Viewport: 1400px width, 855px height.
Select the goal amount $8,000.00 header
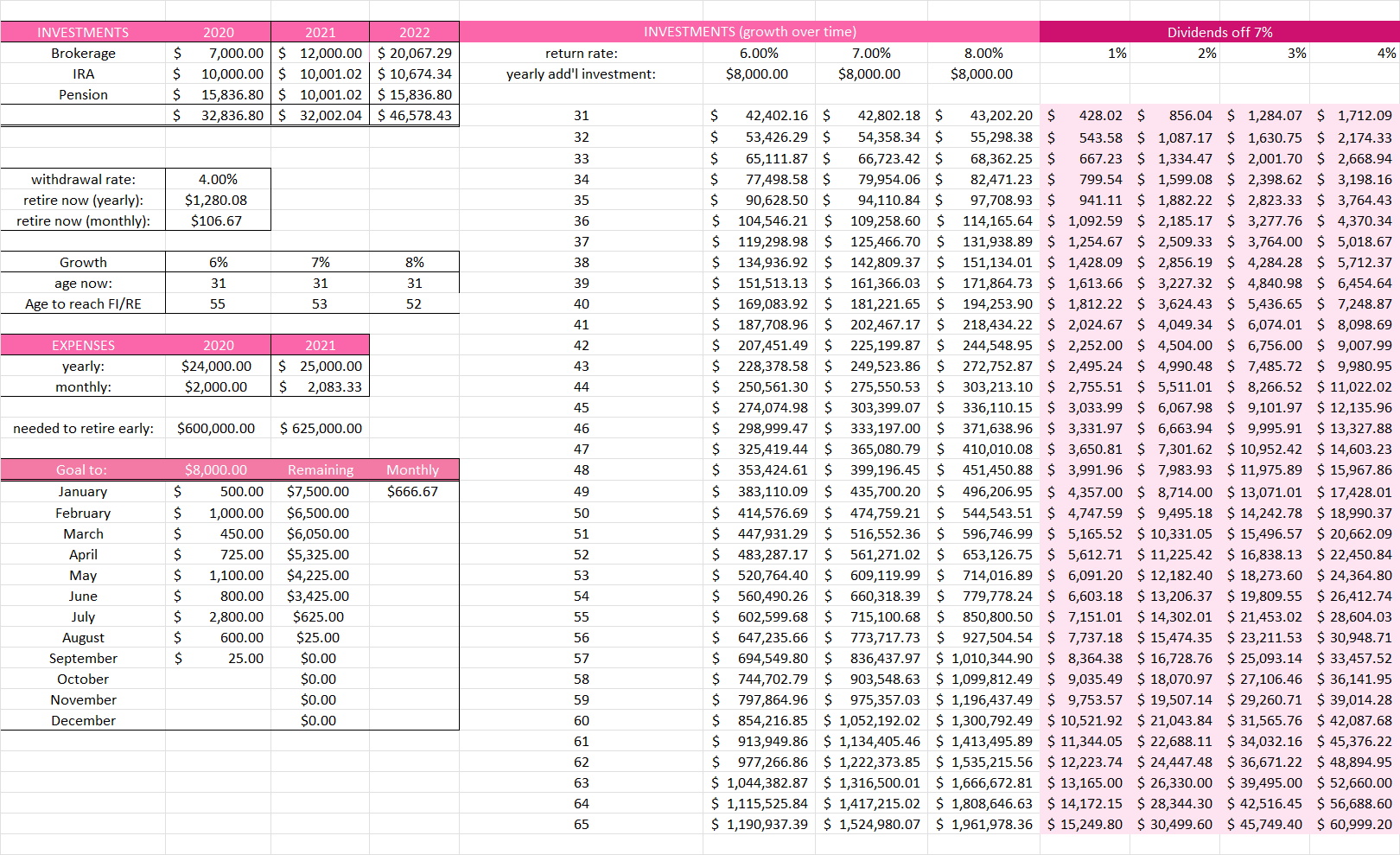pos(218,469)
